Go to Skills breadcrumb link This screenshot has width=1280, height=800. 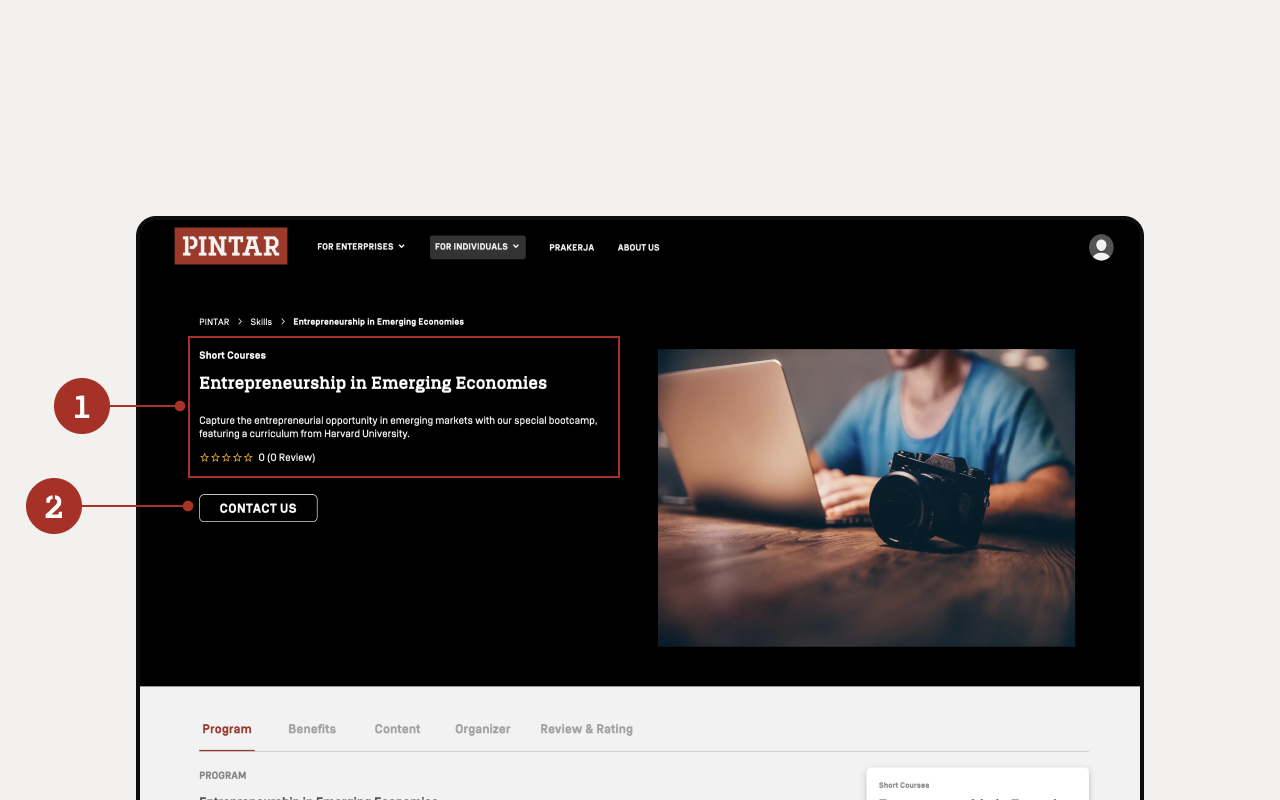(x=261, y=322)
